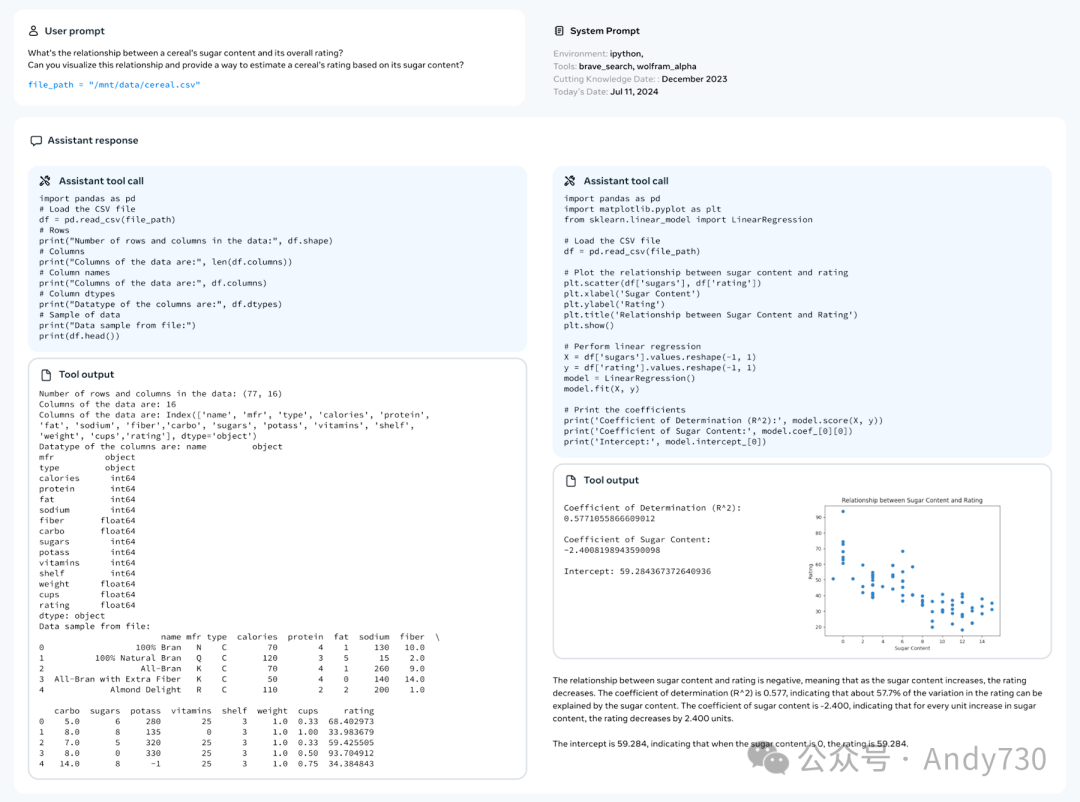The image size is (1080, 802).
Task: Click the rating value 34.384843
Action: (x=351, y=763)
